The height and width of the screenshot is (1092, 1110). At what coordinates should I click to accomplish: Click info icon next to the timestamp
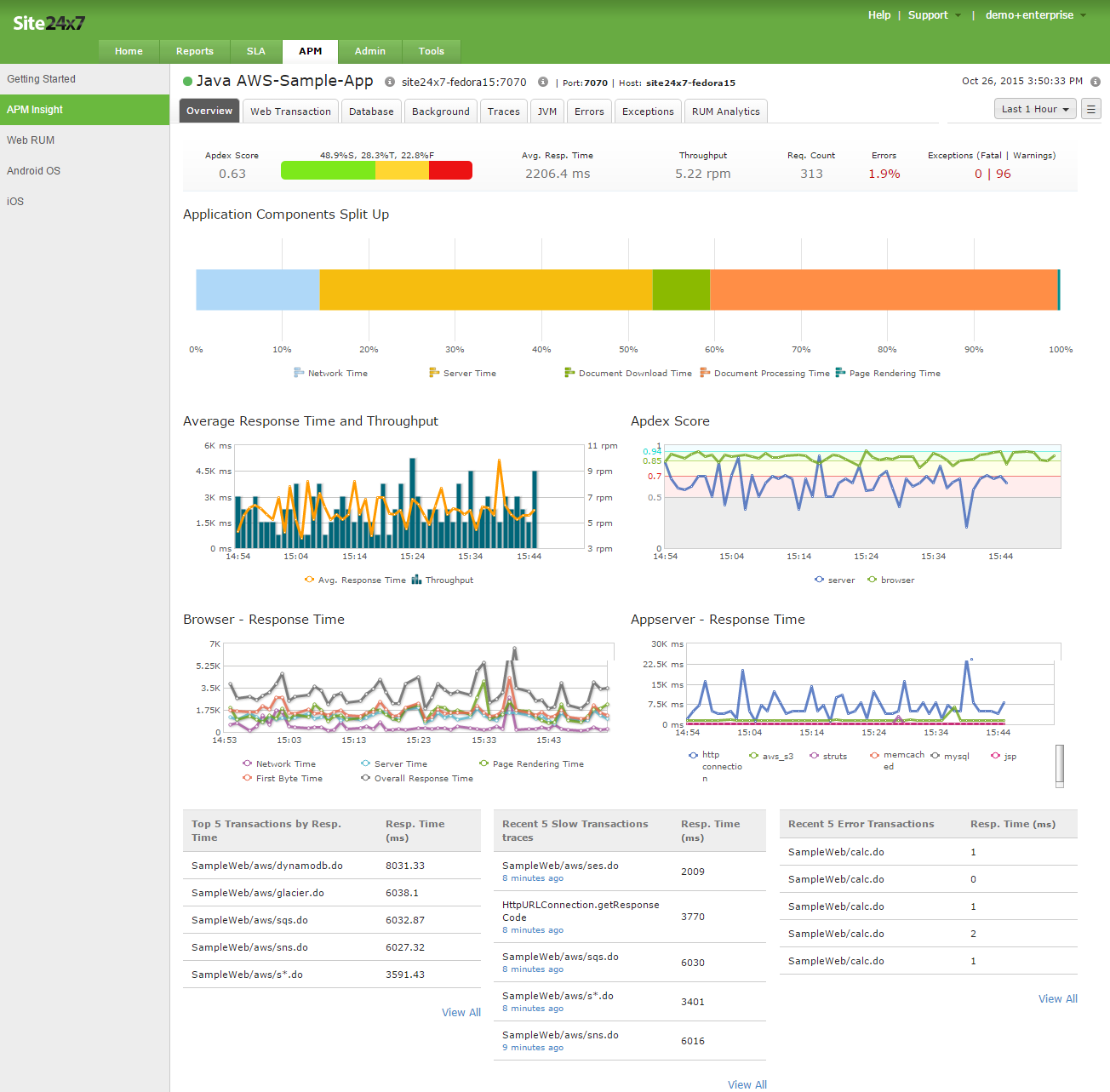point(1096,82)
